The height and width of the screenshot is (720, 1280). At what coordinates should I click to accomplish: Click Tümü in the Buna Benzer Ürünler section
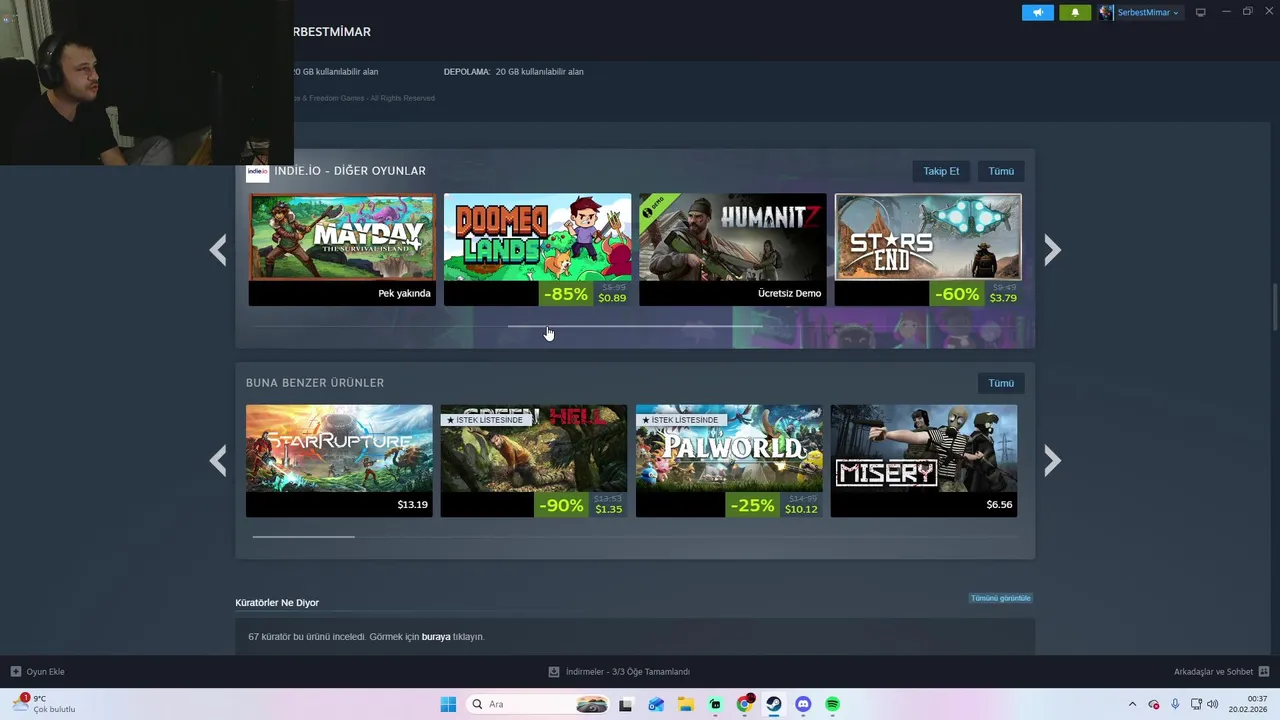(x=1001, y=383)
